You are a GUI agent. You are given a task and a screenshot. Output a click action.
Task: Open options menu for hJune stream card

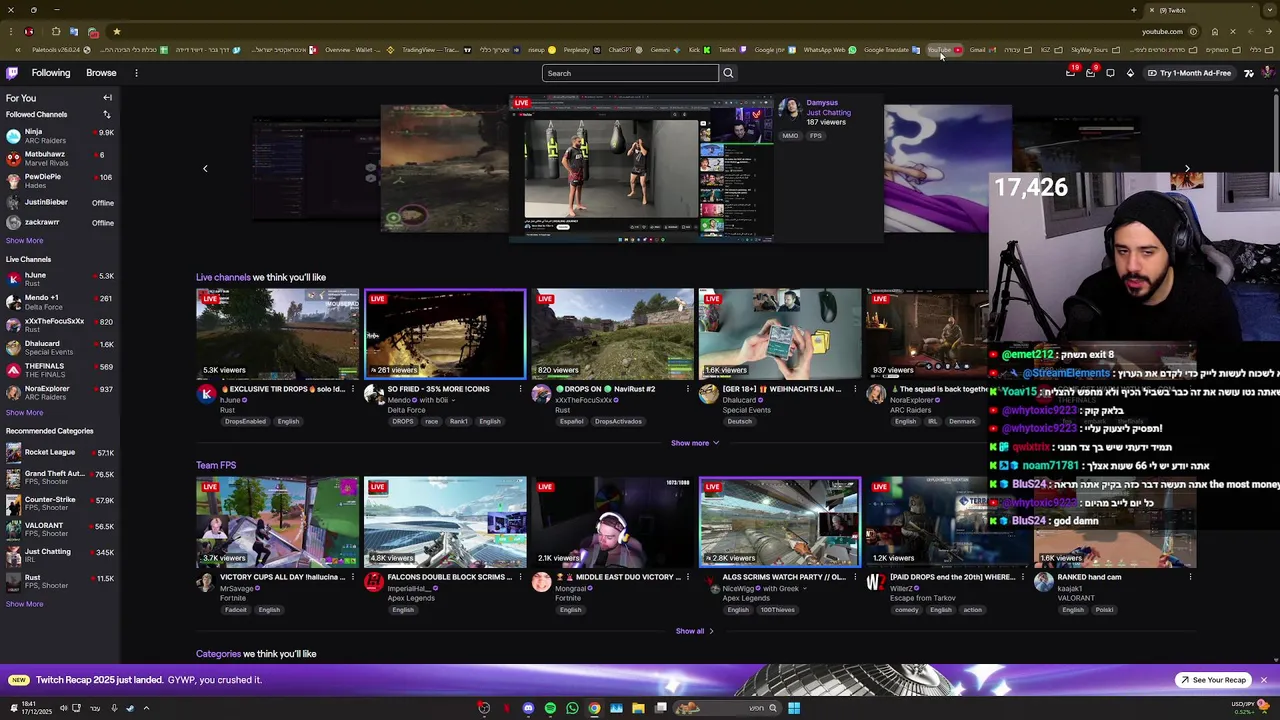click(x=352, y=389)
